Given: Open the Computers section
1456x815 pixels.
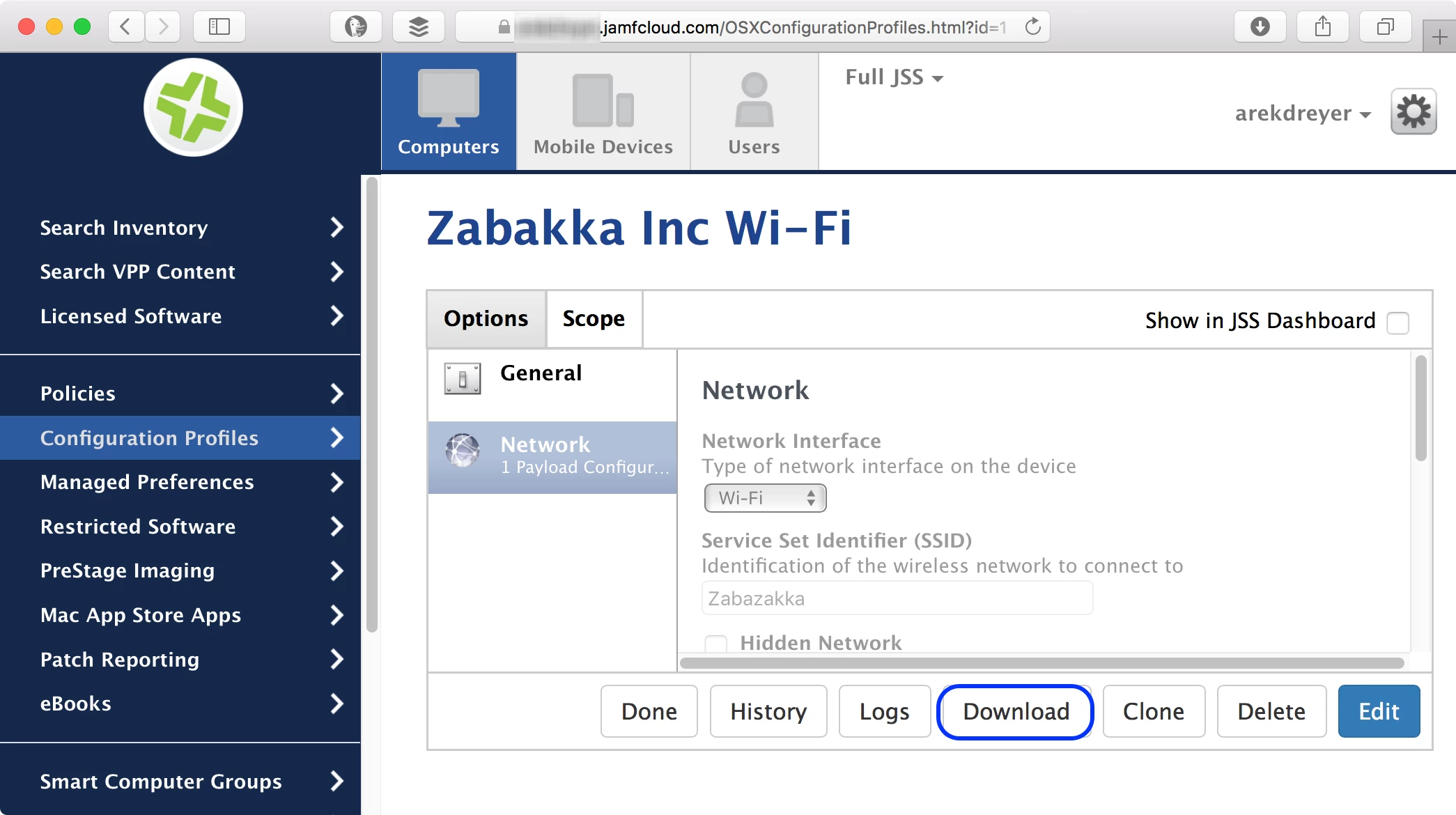Looking at the screenshot, I should (449, 111).
